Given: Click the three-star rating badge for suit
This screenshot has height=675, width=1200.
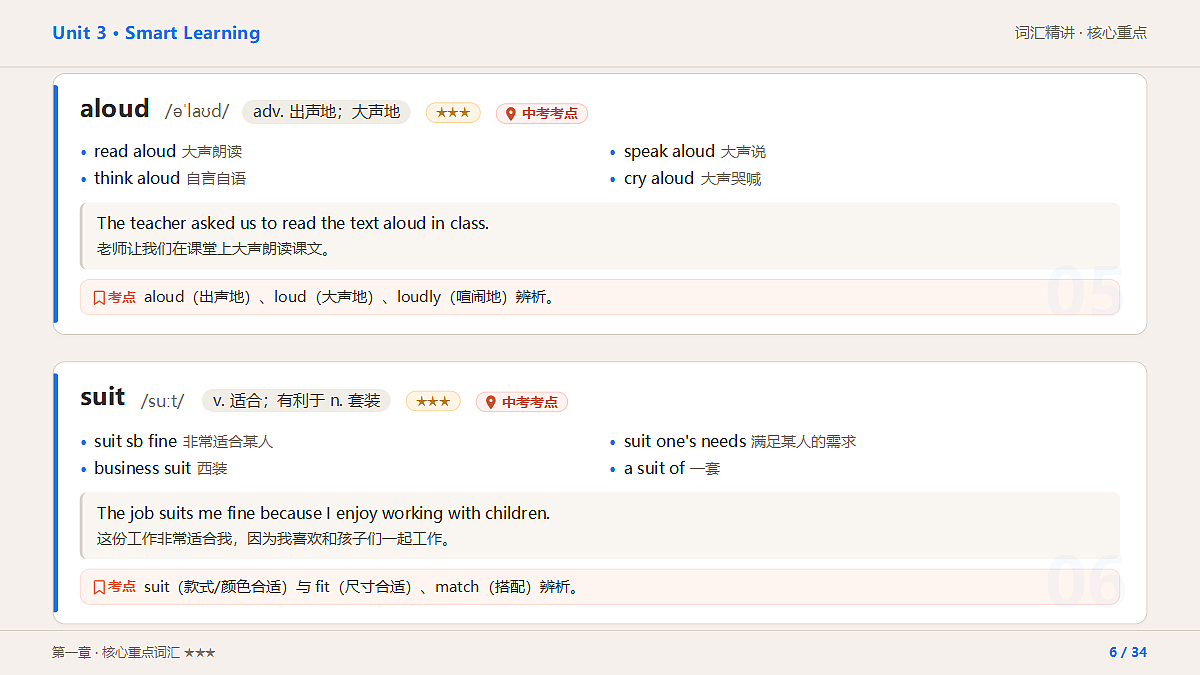Looking at the screenshot, I should (433, 402).
